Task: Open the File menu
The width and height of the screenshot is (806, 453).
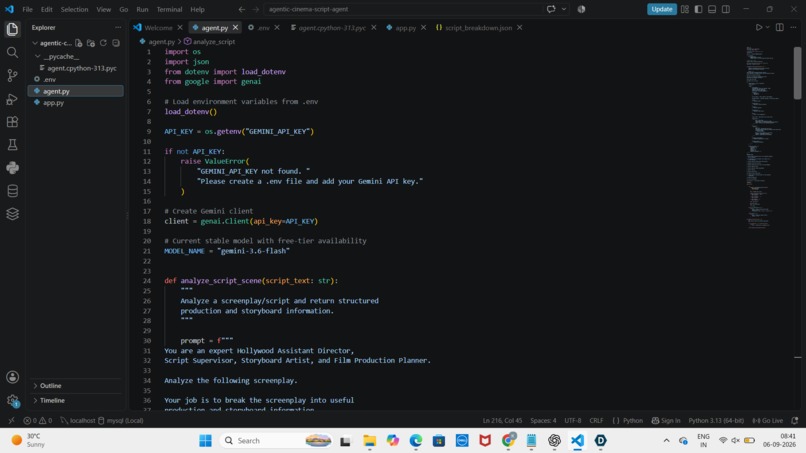Action: click(27, 9)
